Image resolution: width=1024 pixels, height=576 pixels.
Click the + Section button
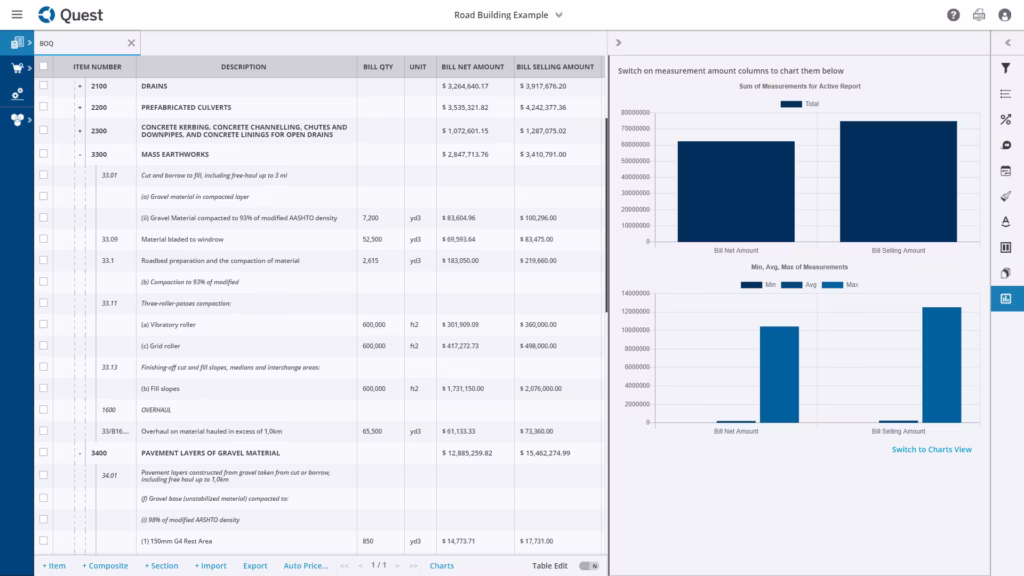click(x=161, y=566)
